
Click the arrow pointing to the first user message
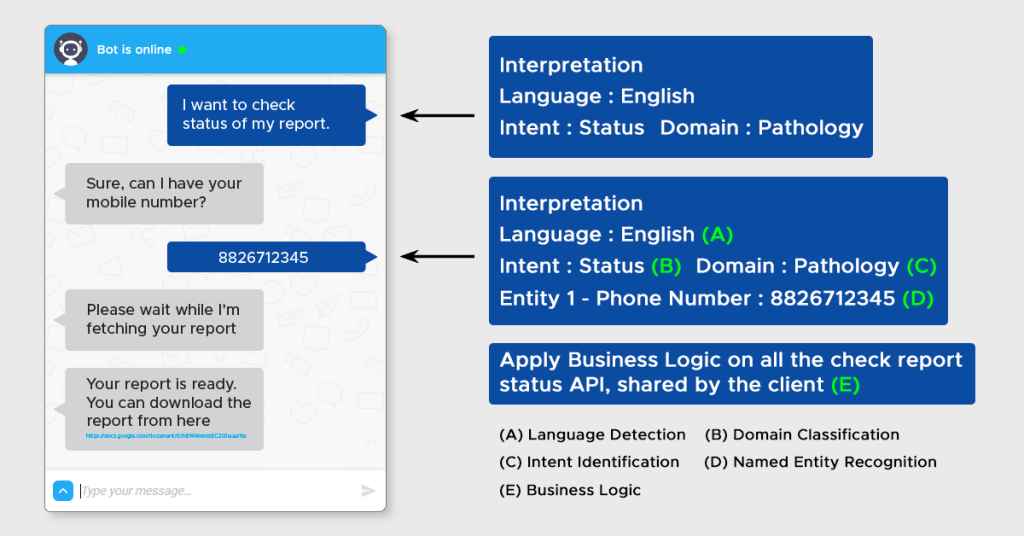coord(438,116)
